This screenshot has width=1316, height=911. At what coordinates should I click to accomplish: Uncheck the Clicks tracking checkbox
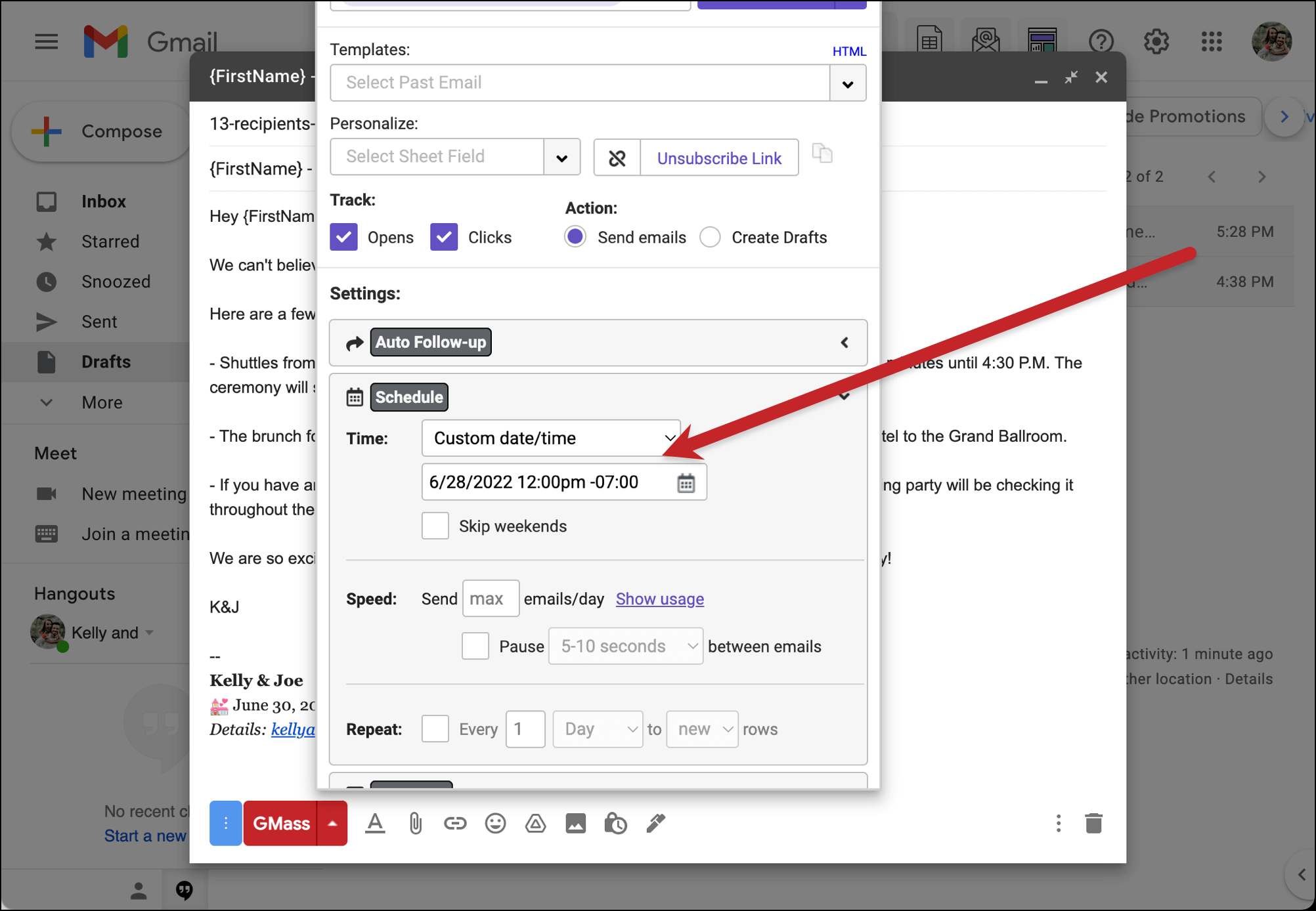[444, 237]
